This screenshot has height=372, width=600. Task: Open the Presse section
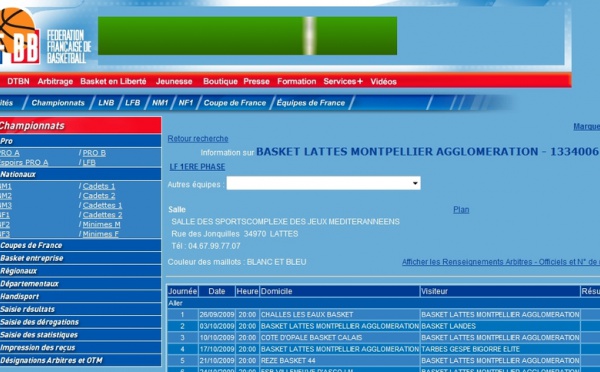[256, 81]
